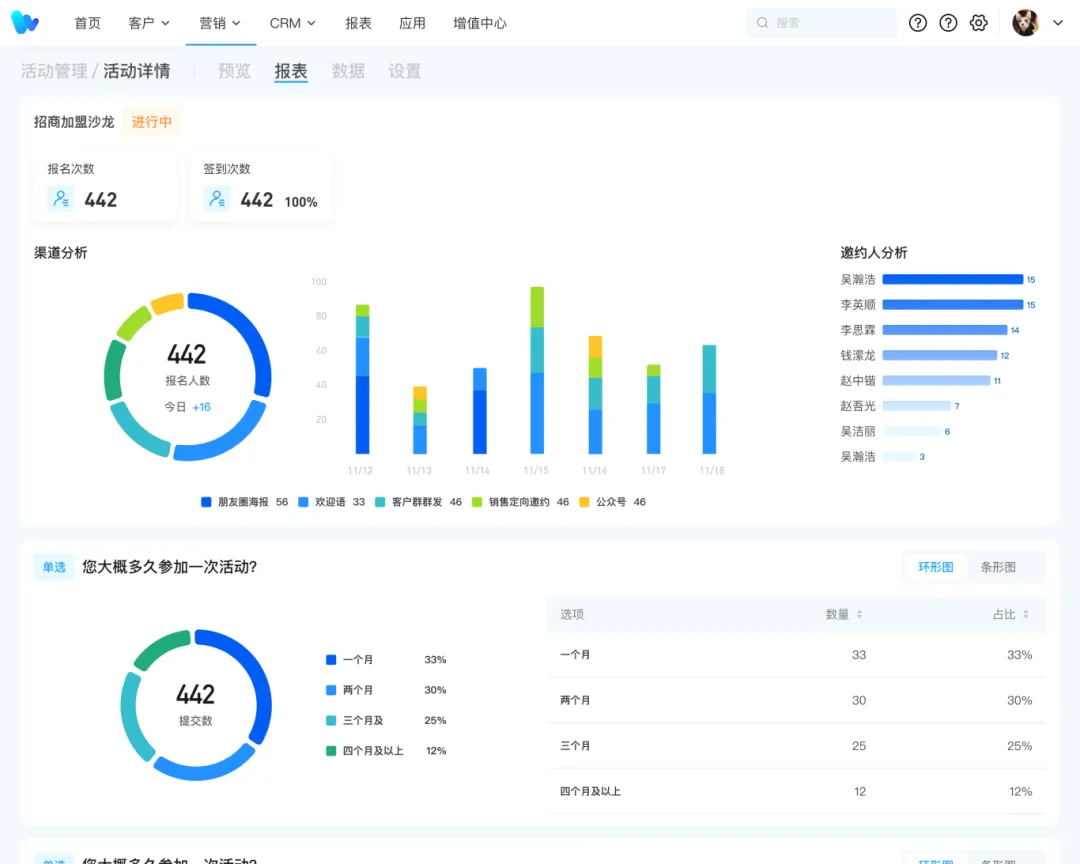Screen dimensions: 1080x864
Task: Click the settings gear icon
Action: click(x=979, y=23)
